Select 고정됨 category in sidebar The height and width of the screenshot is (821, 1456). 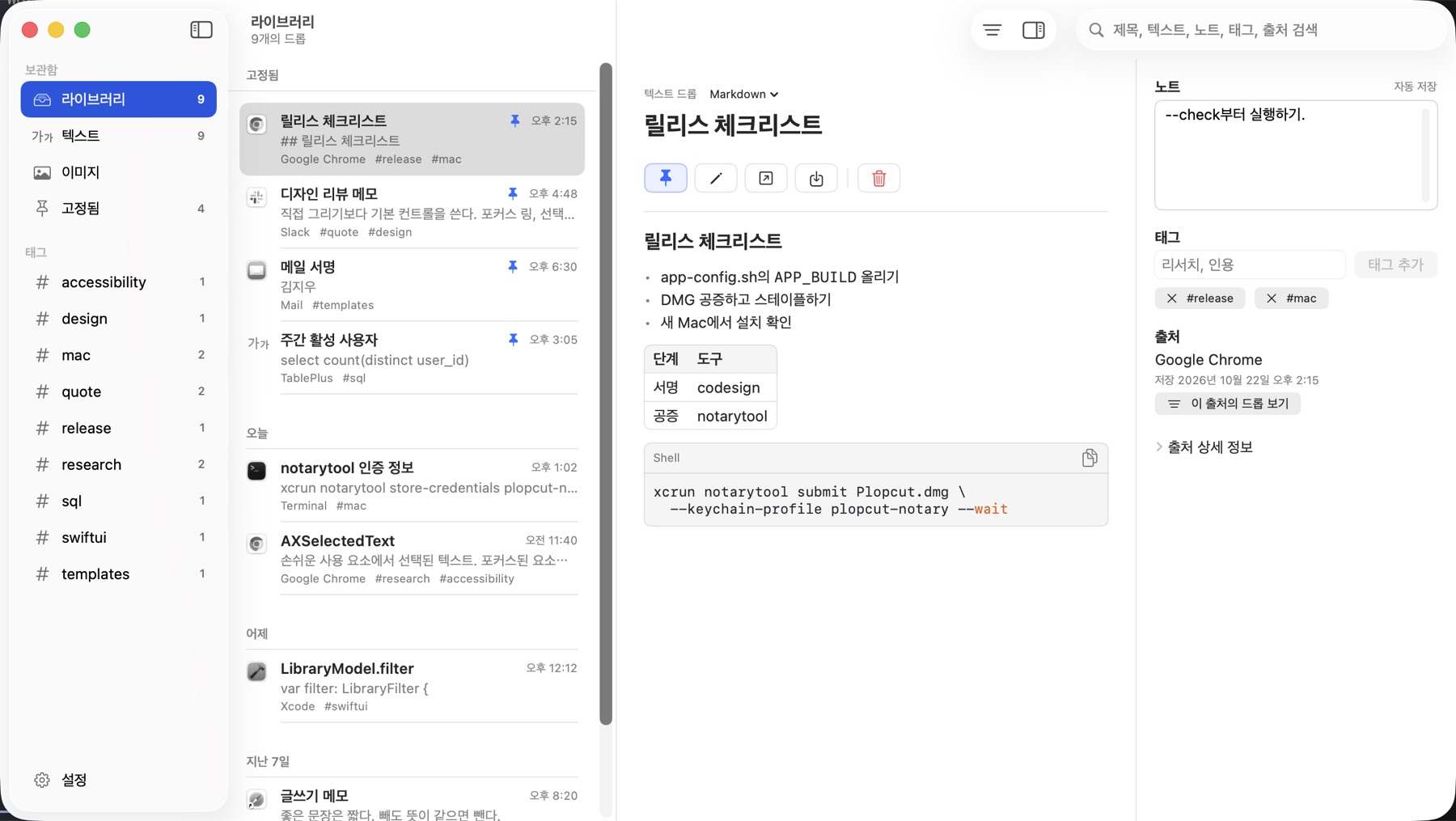pos(119,209)
